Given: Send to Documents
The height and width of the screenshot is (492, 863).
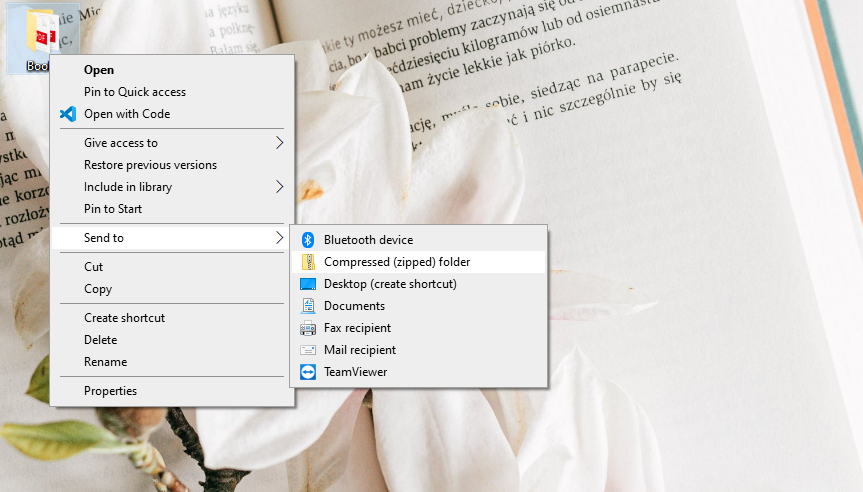Looking at the screenshot, I should 419,306.
